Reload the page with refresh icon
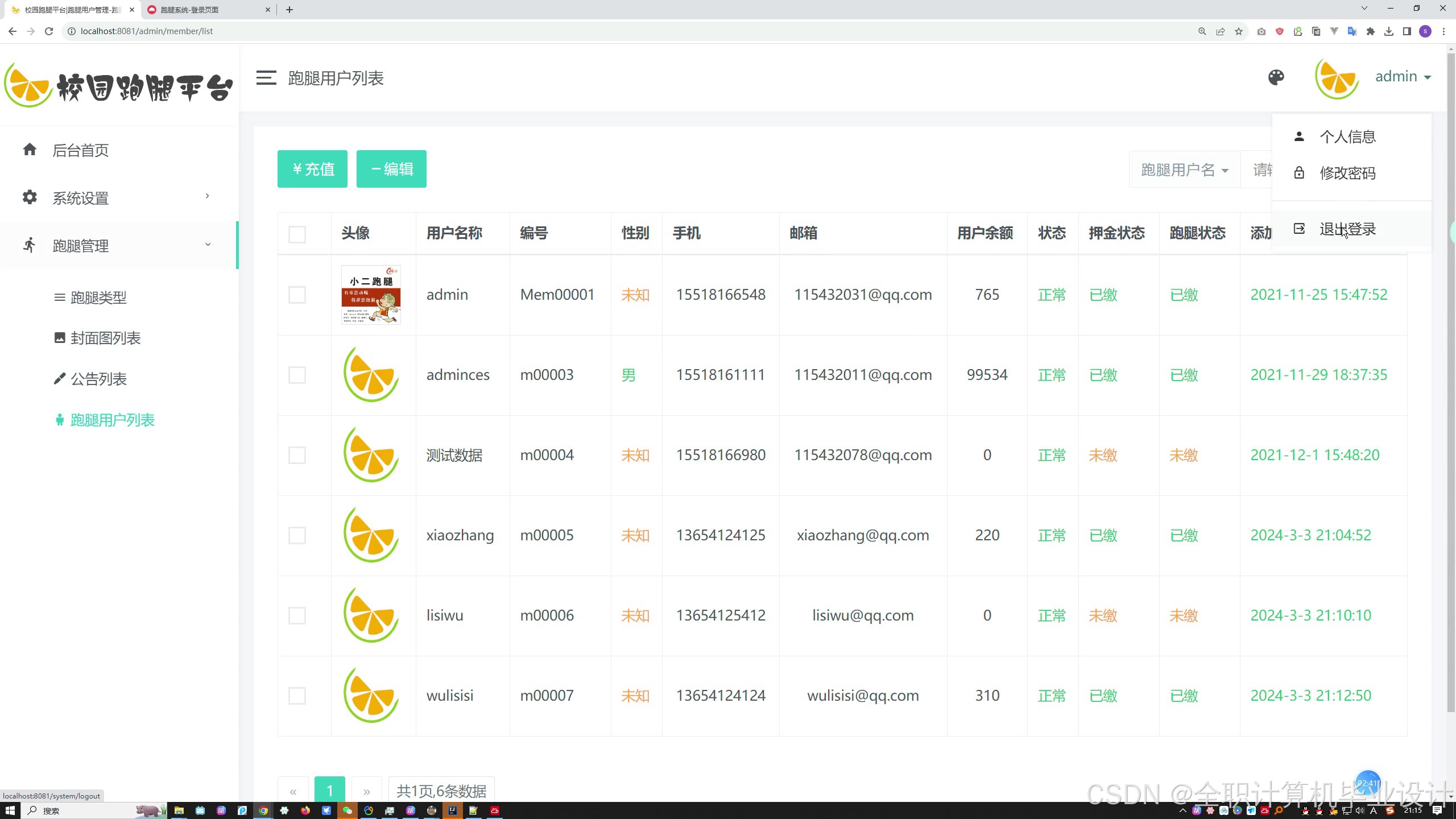 (x=49, y=31)
